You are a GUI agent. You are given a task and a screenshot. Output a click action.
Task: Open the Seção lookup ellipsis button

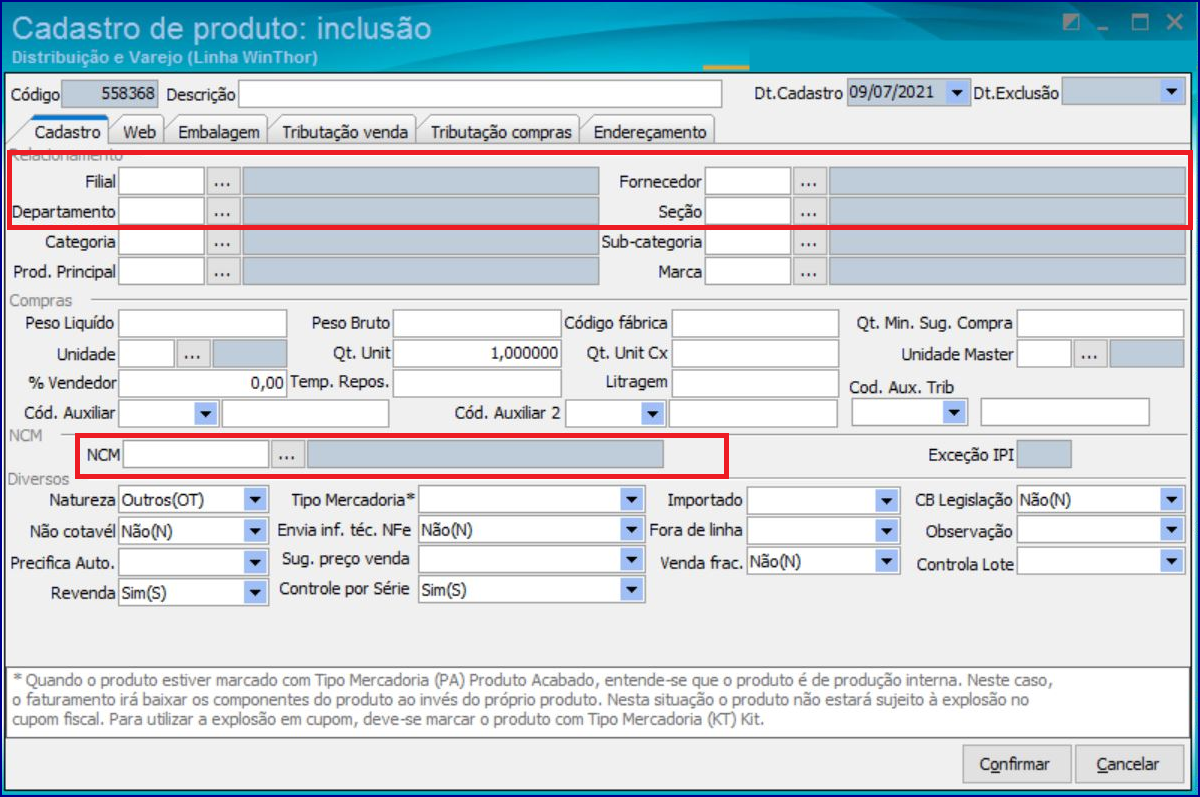point(809,211)
